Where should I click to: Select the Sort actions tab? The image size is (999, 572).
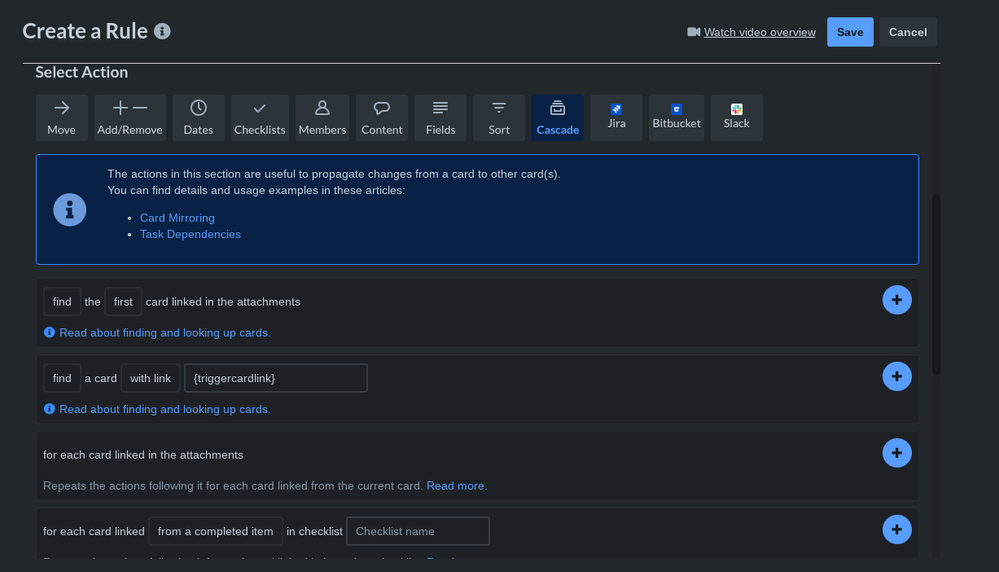tap(499, 118)
